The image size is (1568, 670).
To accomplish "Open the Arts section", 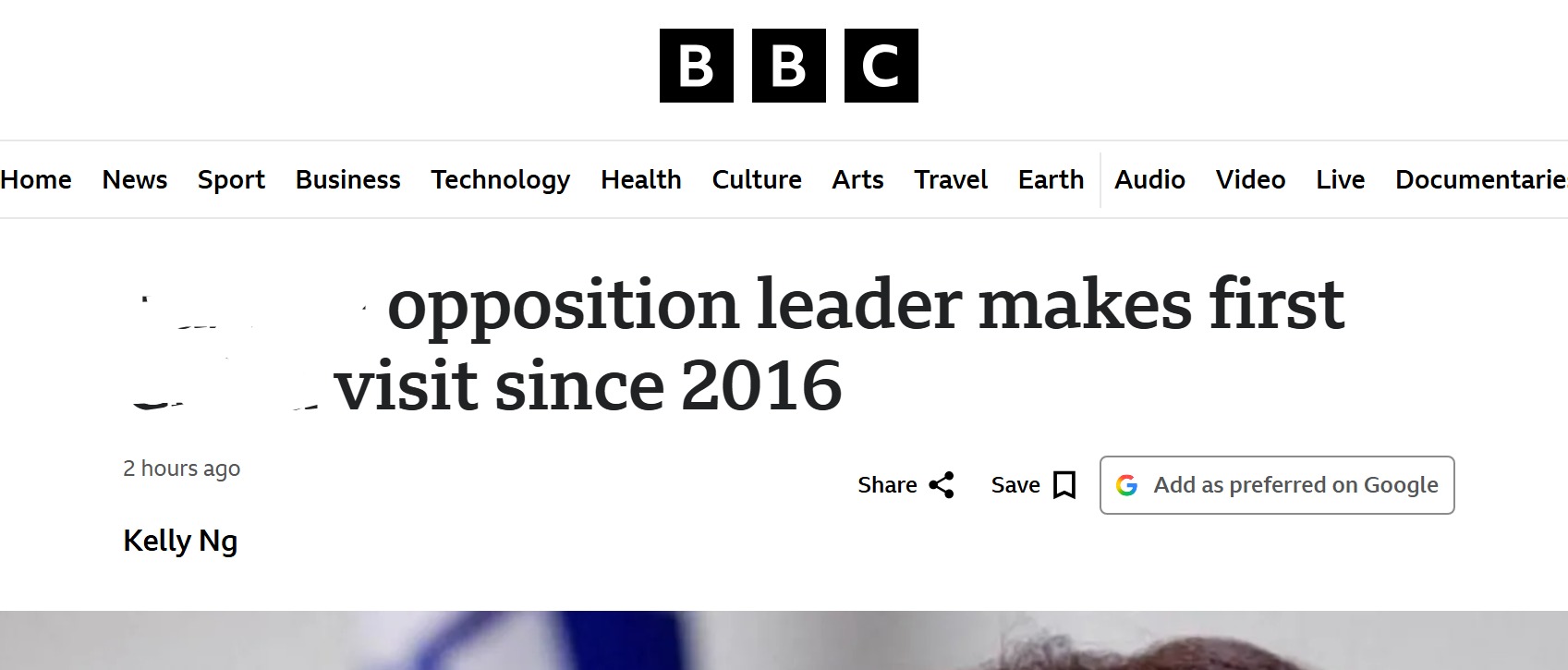I will coord(857,179).
